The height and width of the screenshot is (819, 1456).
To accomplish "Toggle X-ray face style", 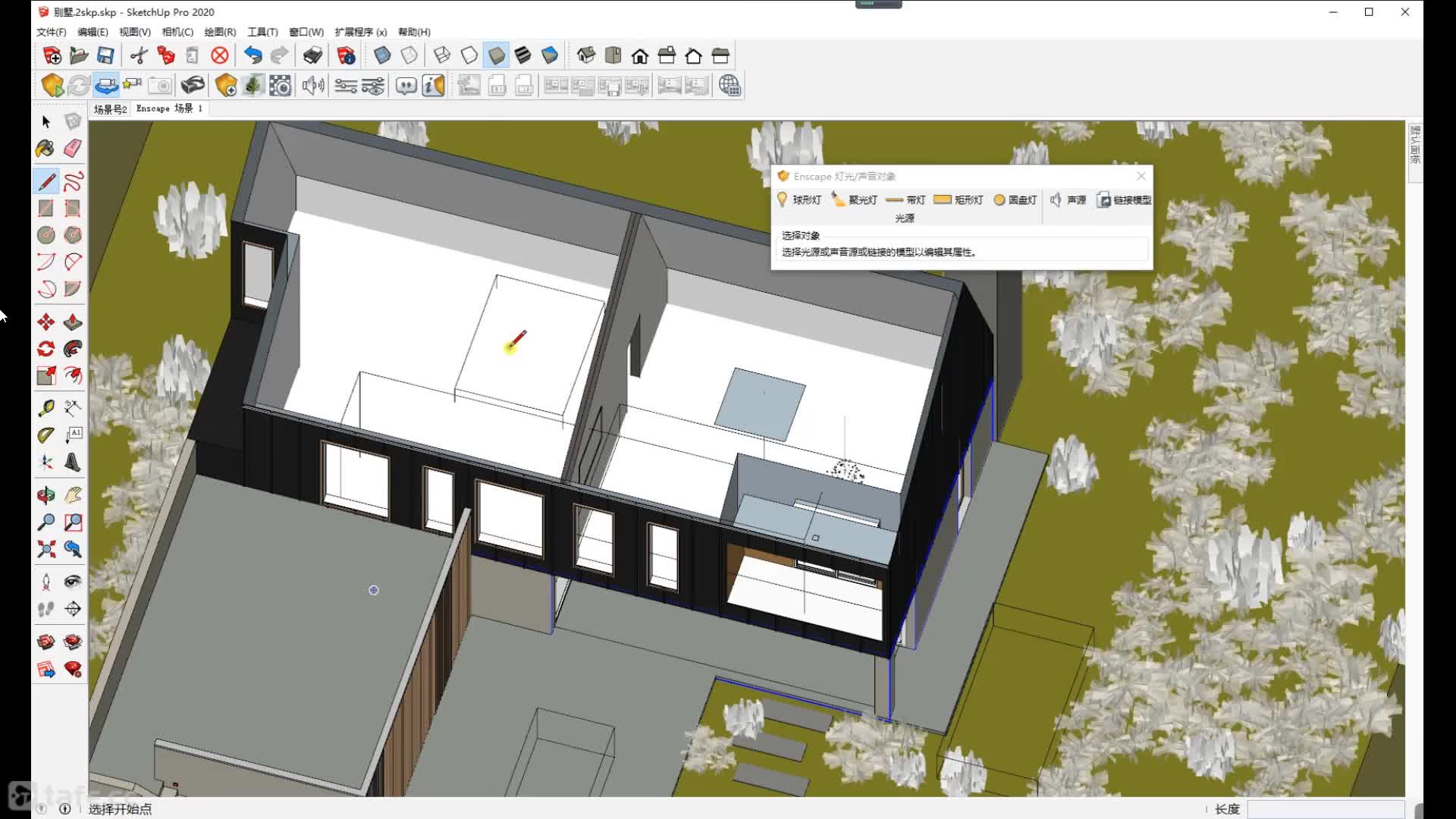I will tap(382, 55).
